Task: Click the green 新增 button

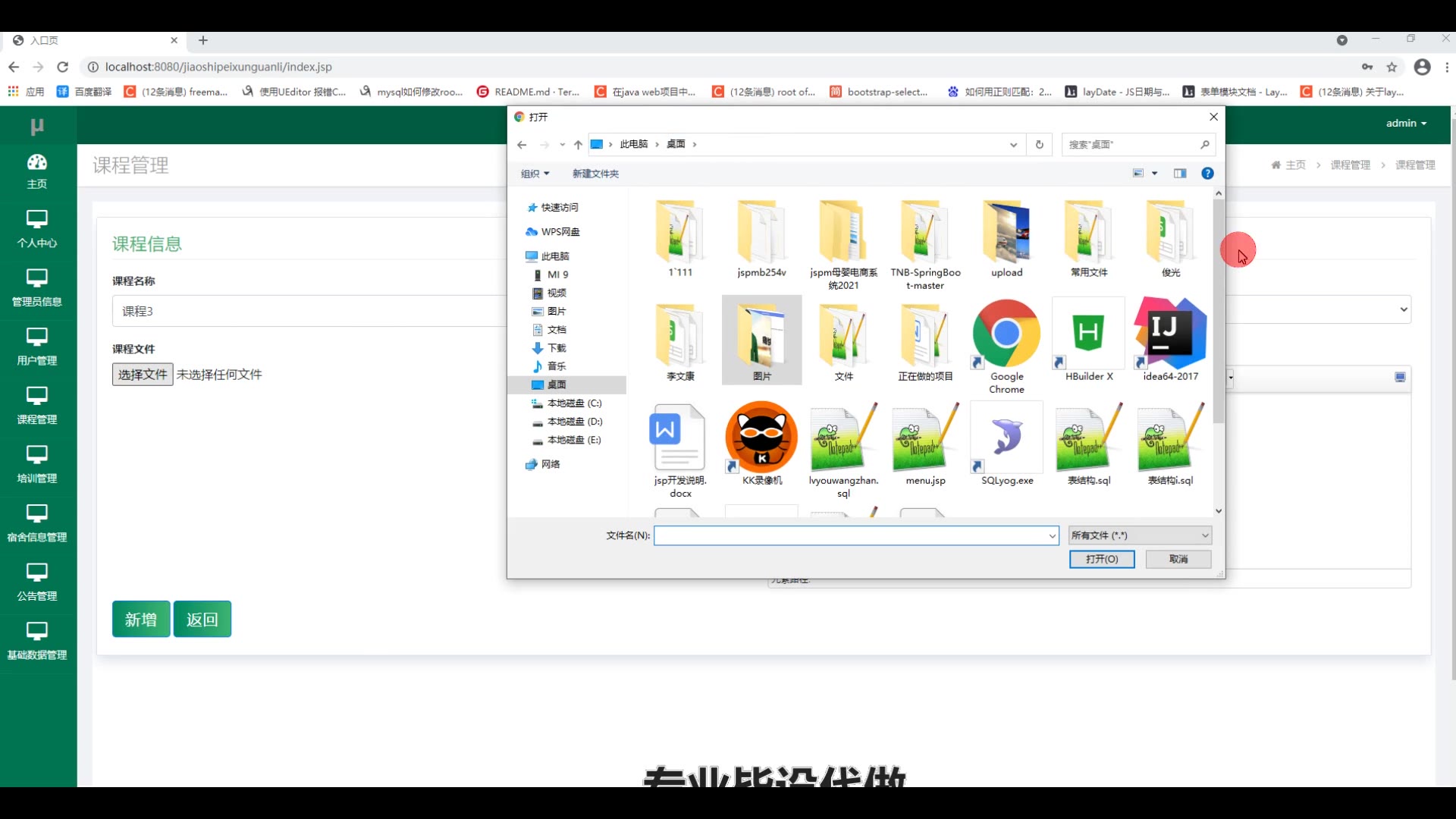Action: [x=141, y=619]
